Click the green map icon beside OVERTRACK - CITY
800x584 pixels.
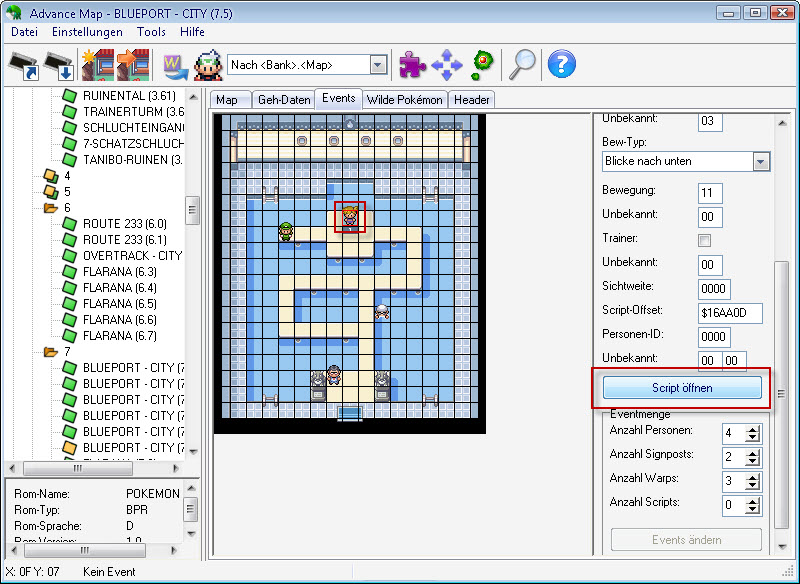69,256
